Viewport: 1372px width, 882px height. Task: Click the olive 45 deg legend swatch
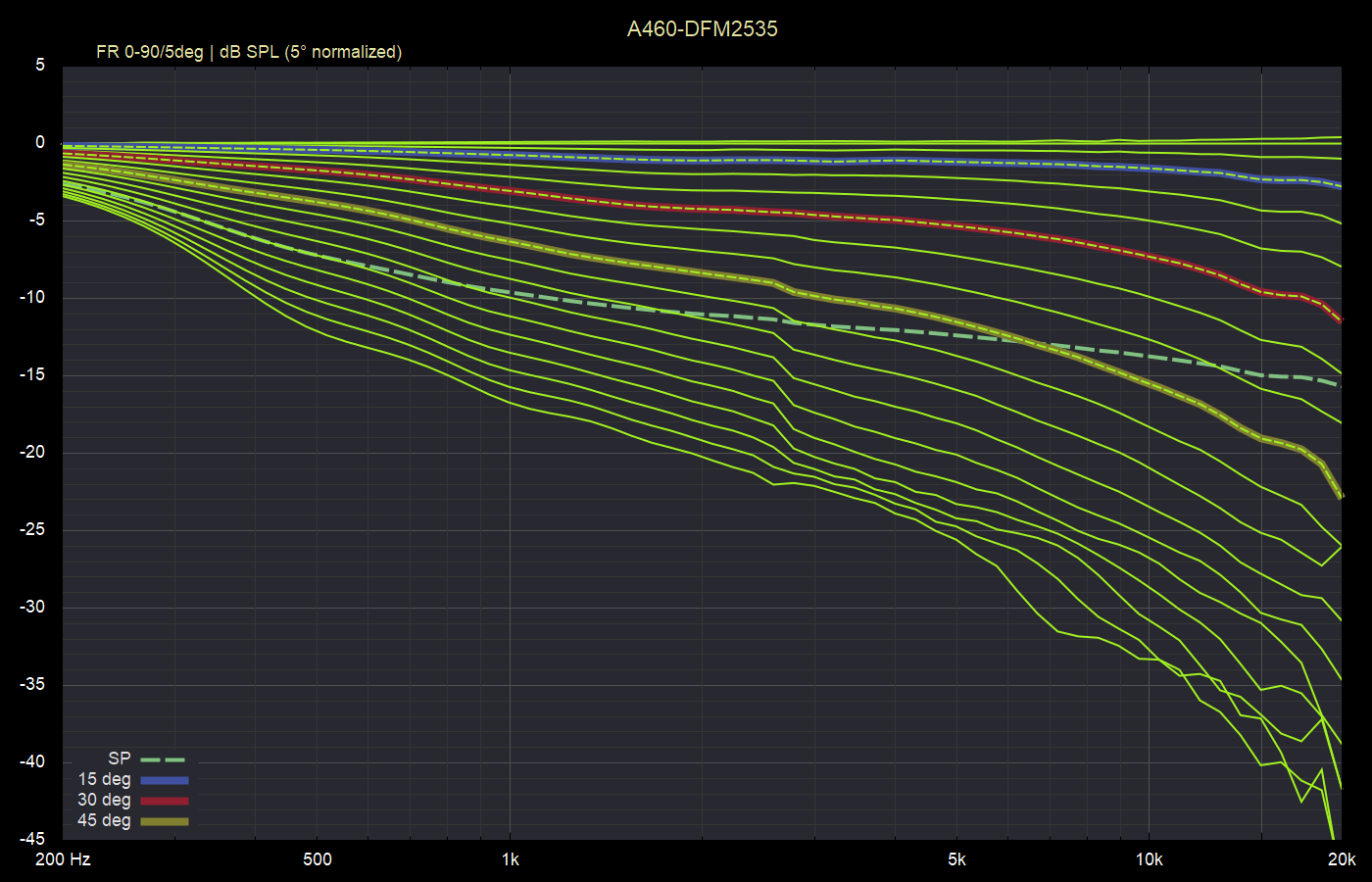(x=165, y=821)
